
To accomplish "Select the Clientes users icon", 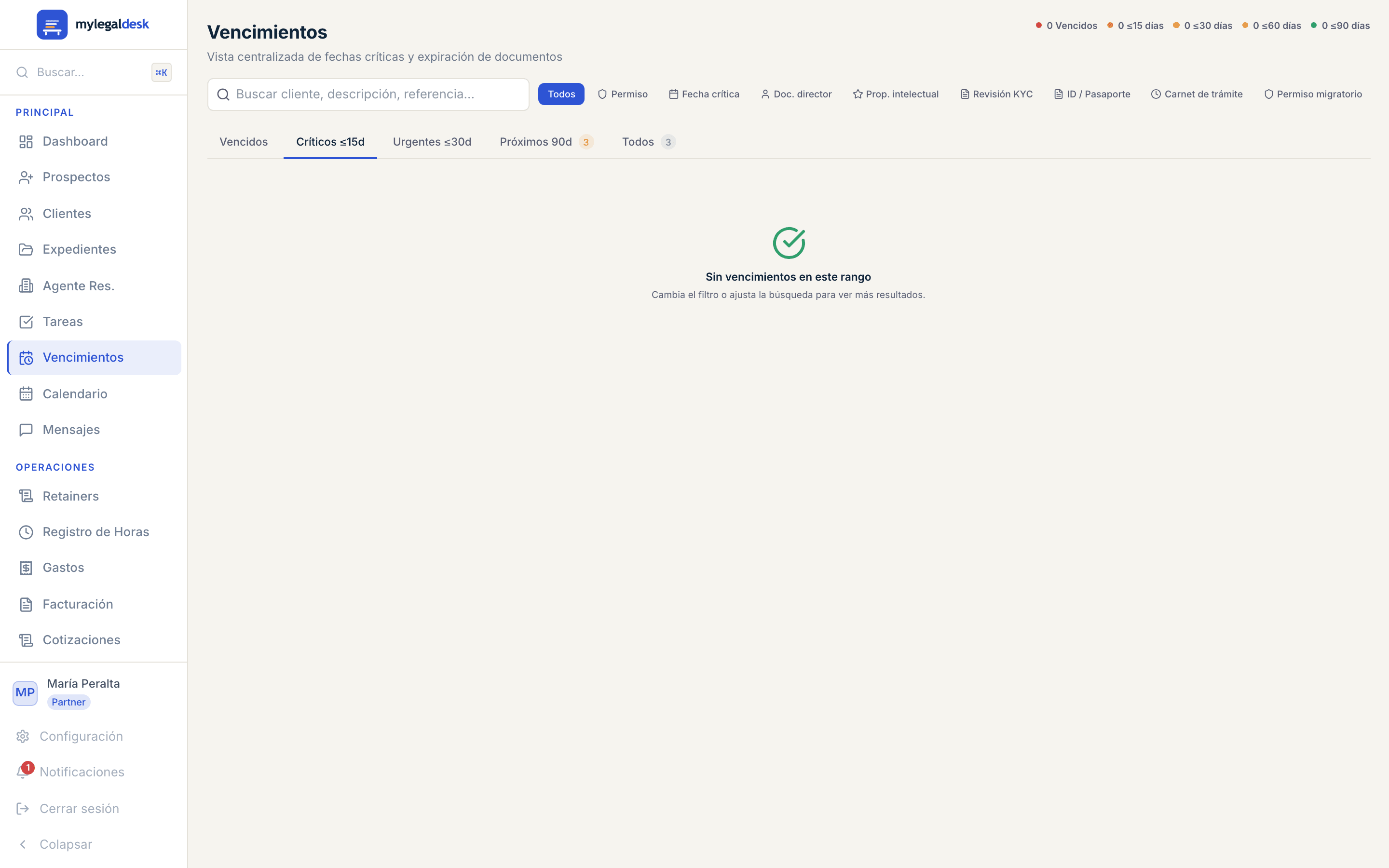I will (26, 214).
